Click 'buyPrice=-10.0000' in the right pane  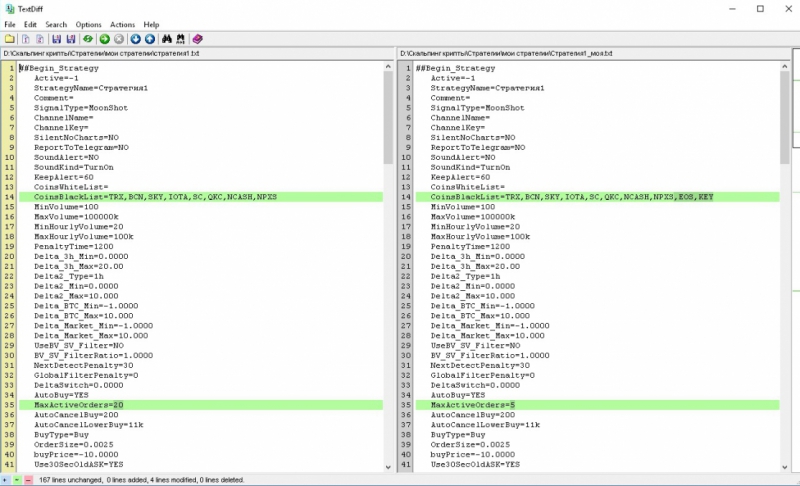[x=472, y=454]
